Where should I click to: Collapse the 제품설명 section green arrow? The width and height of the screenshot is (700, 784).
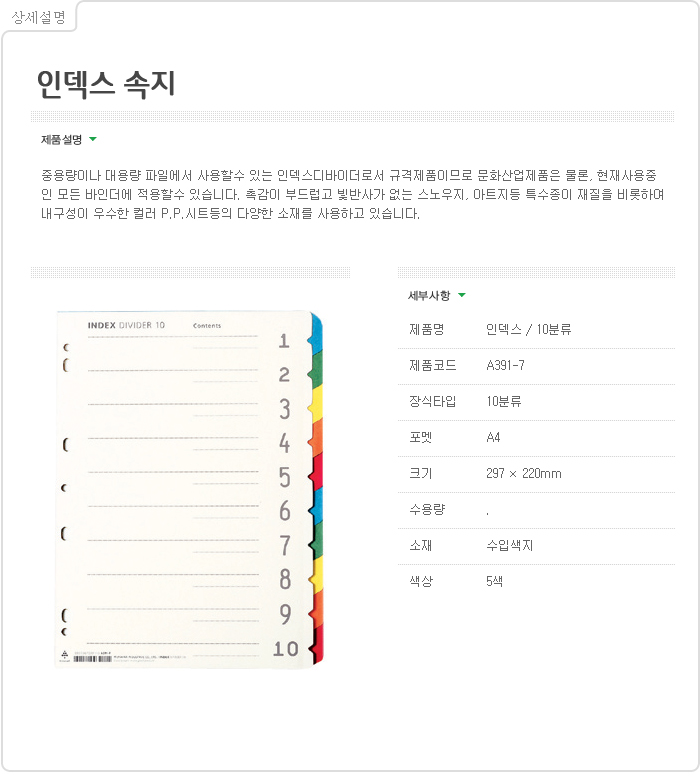(x=93, y=139)
